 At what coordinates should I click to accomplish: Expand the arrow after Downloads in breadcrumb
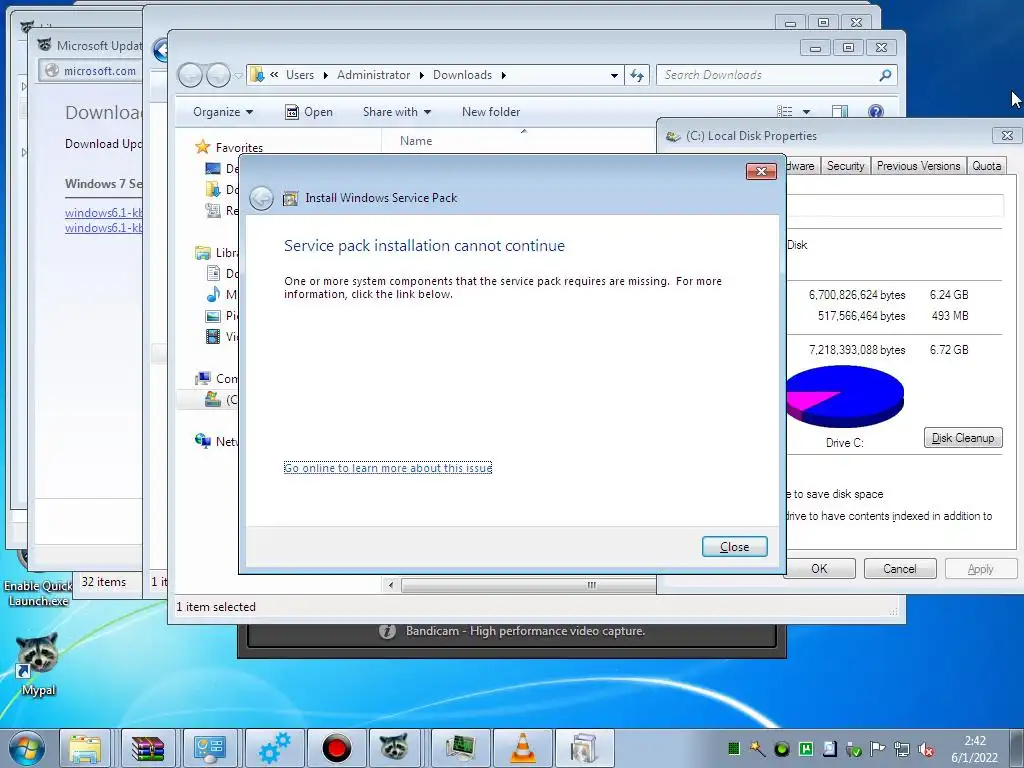[x=504, y=75]
